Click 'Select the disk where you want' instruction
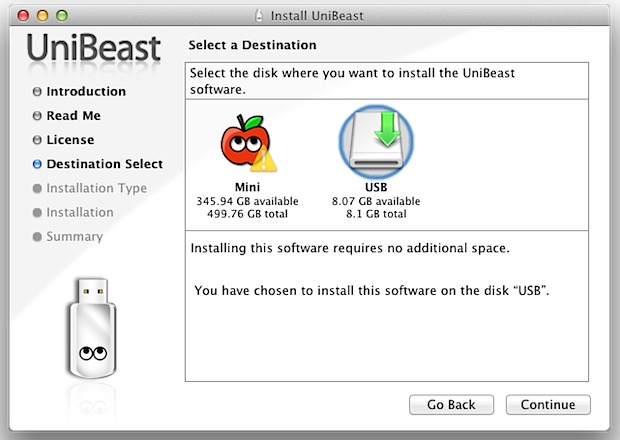 pyautogui.click(x=352, y=81)
